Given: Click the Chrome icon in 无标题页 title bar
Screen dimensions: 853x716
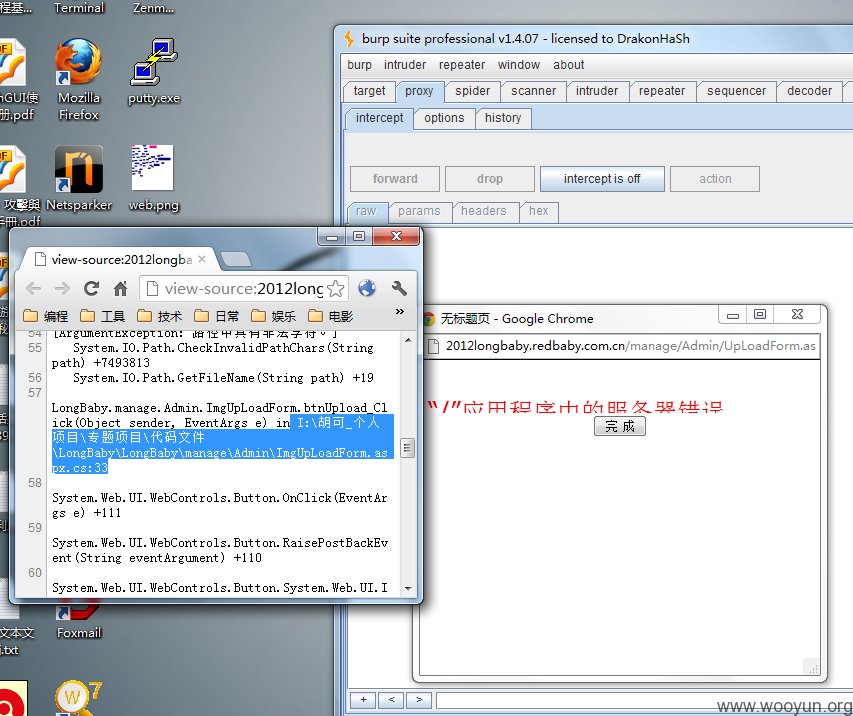Looking at the screenshot, I should point(429,318).
